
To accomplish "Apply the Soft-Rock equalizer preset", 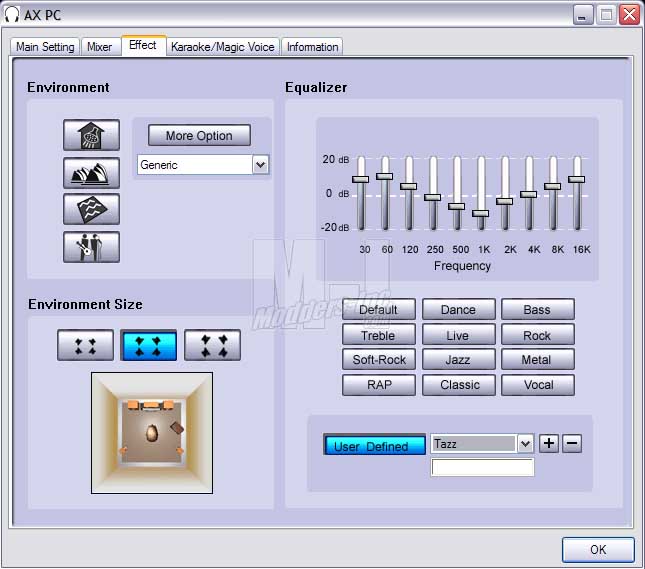I will point(378,360).
